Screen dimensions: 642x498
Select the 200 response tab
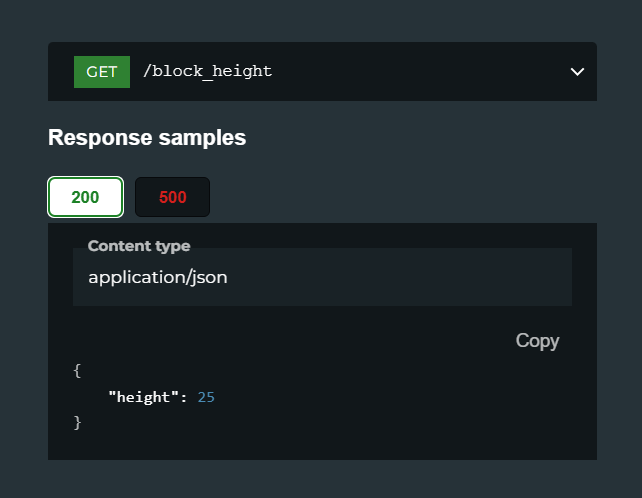(86, 197)
